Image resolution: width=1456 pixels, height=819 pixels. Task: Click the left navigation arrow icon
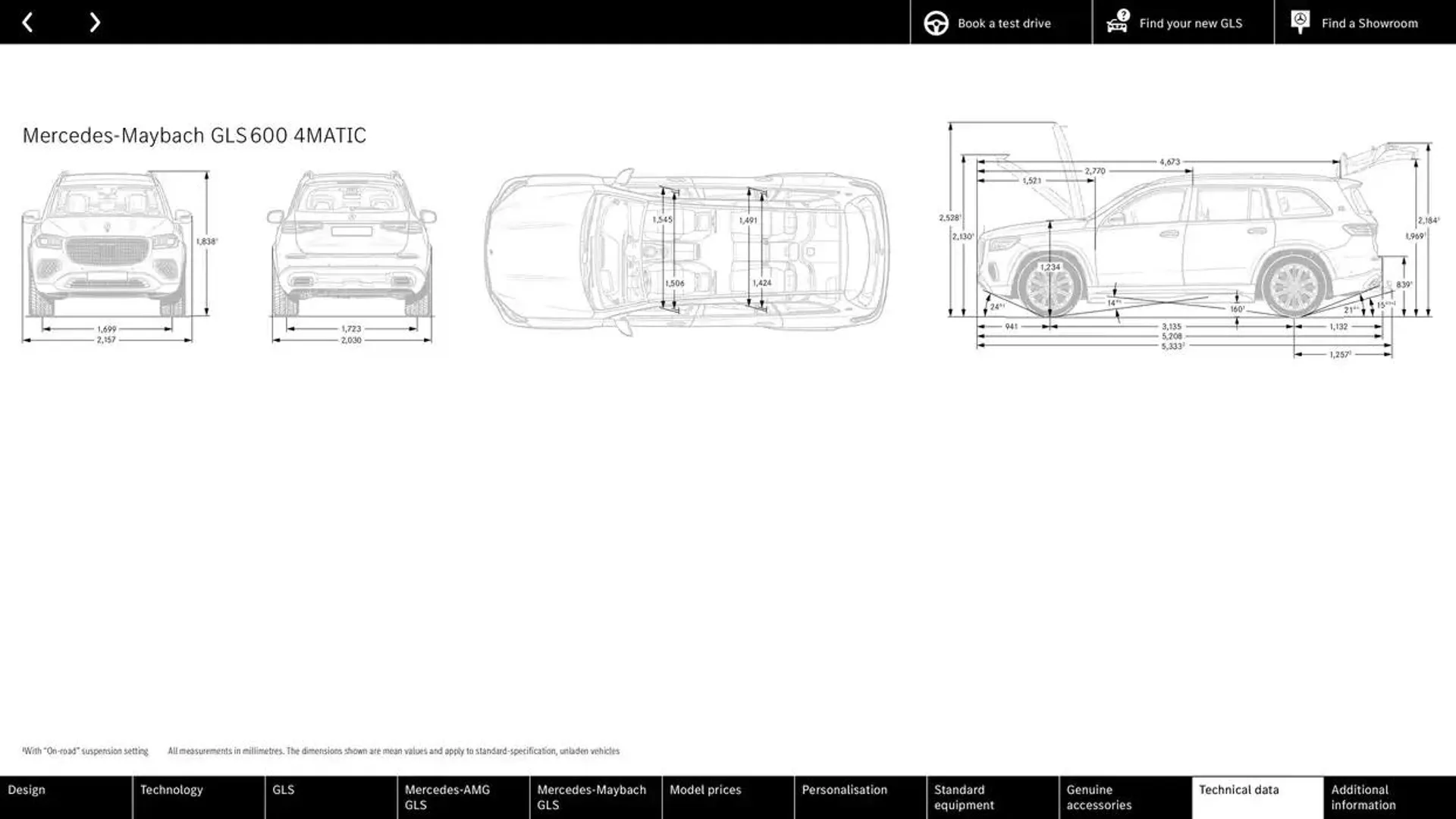27,22
